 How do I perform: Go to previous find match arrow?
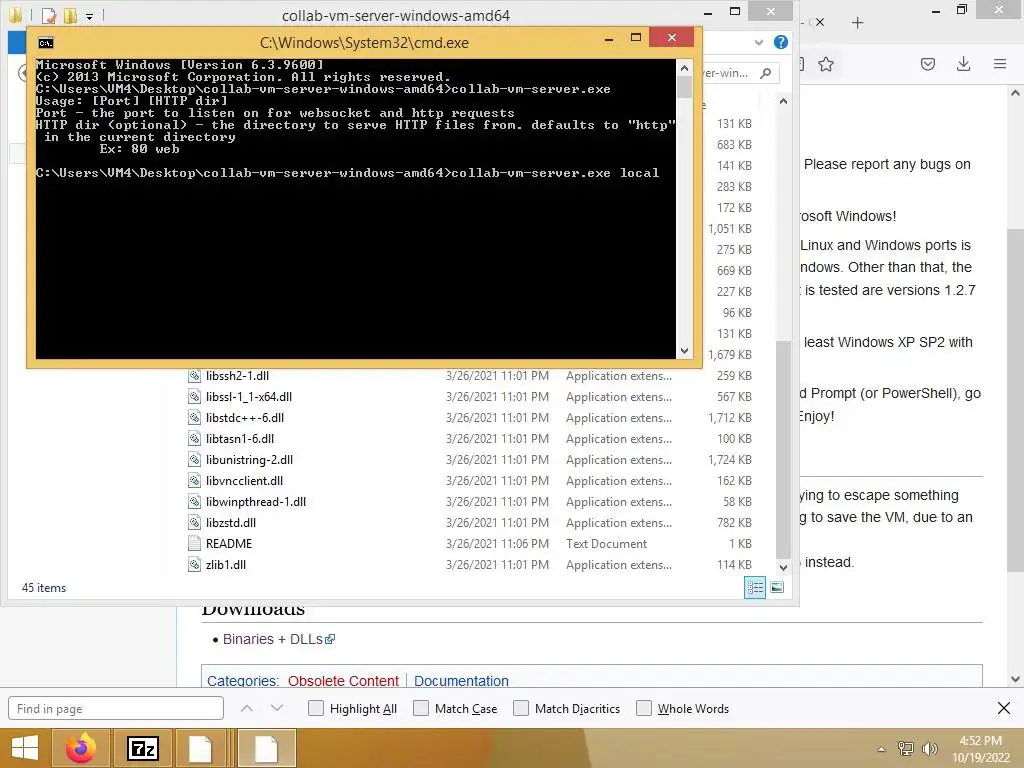click(246, 708)
